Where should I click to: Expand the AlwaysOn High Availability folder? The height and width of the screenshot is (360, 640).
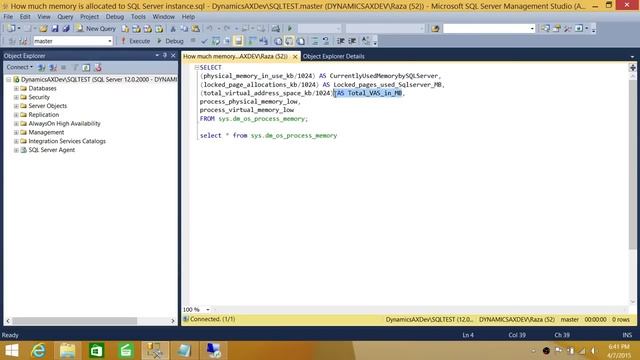tap(16, 124)
